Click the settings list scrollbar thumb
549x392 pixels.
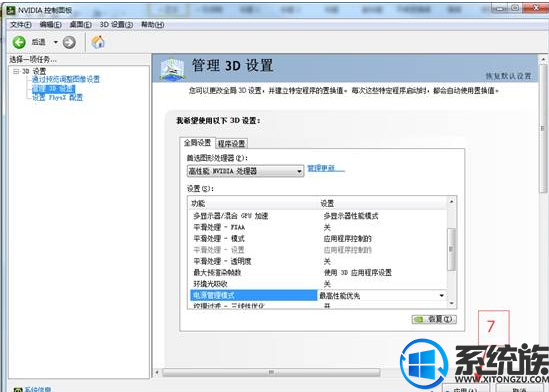[452, 249]
